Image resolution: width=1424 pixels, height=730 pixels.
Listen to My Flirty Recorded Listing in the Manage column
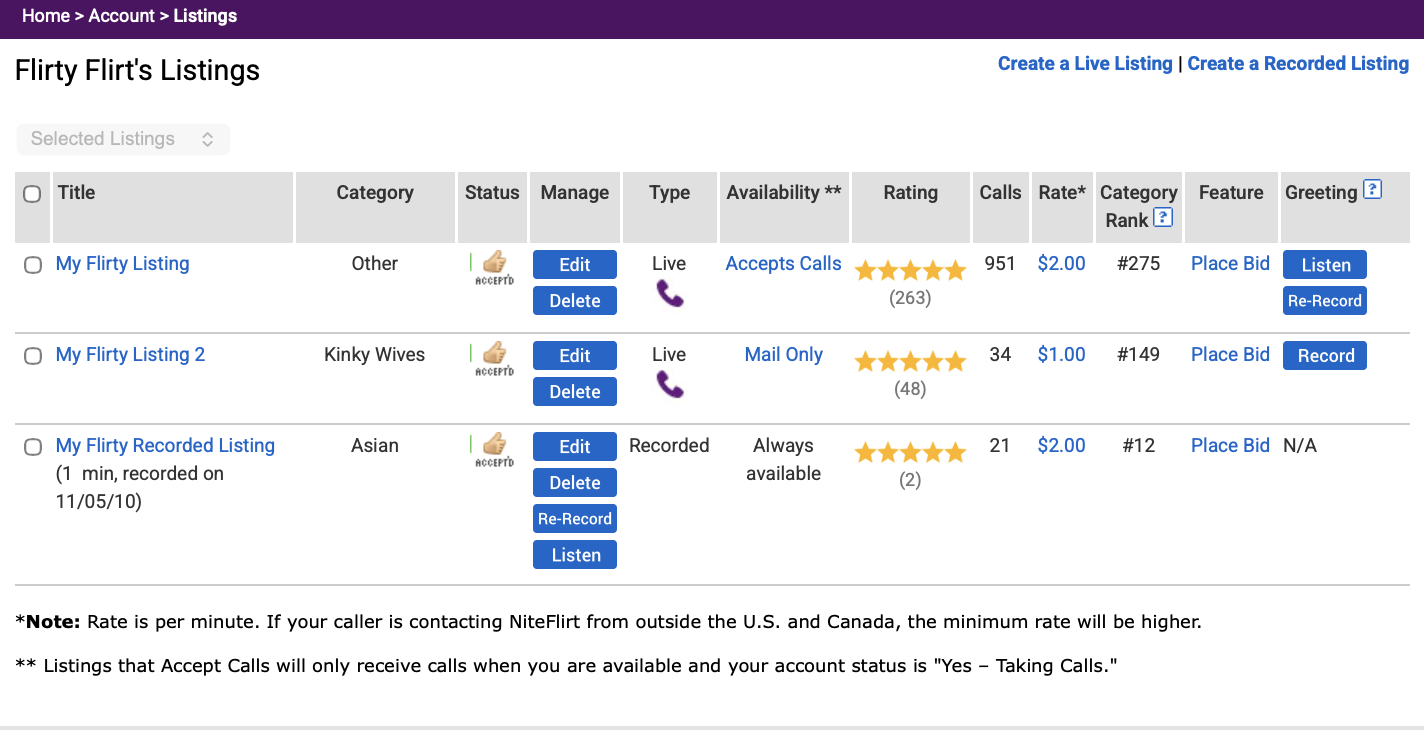click(x=575, y=555)
